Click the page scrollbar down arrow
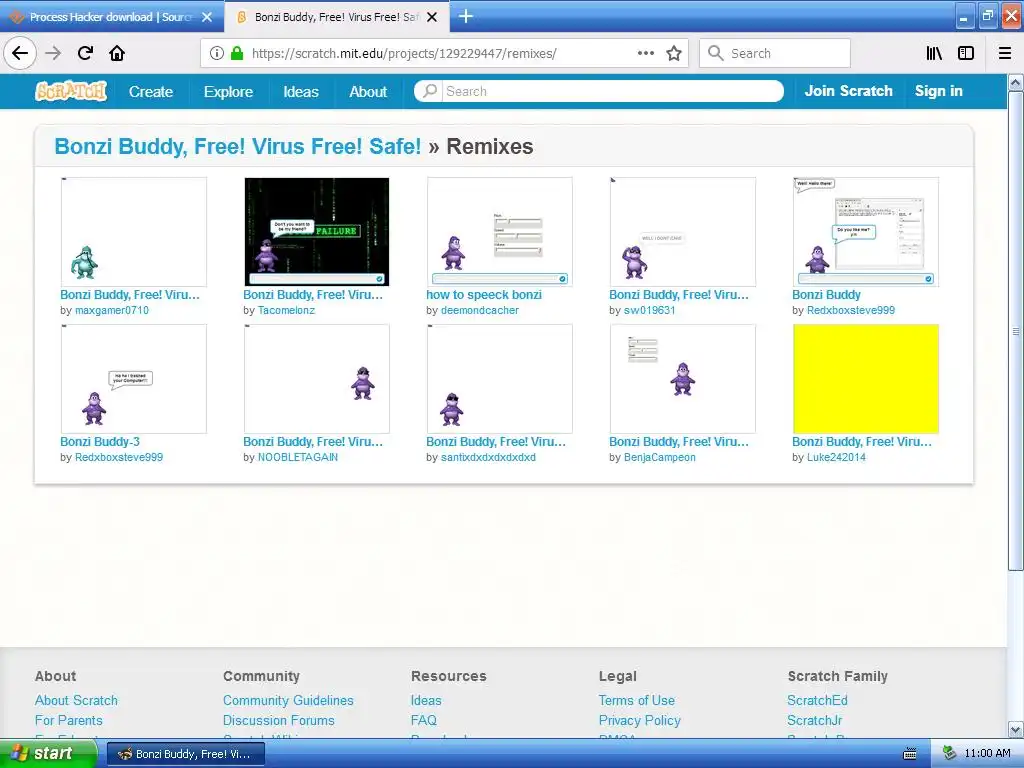 click(1016, 729)
